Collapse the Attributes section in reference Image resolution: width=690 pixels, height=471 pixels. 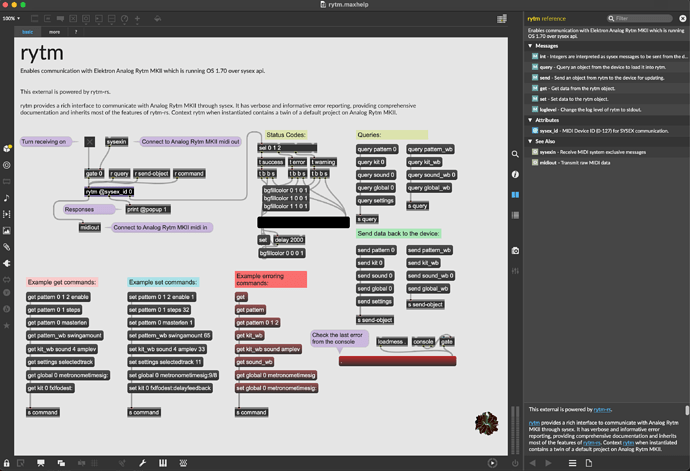(x=530, y=120)
